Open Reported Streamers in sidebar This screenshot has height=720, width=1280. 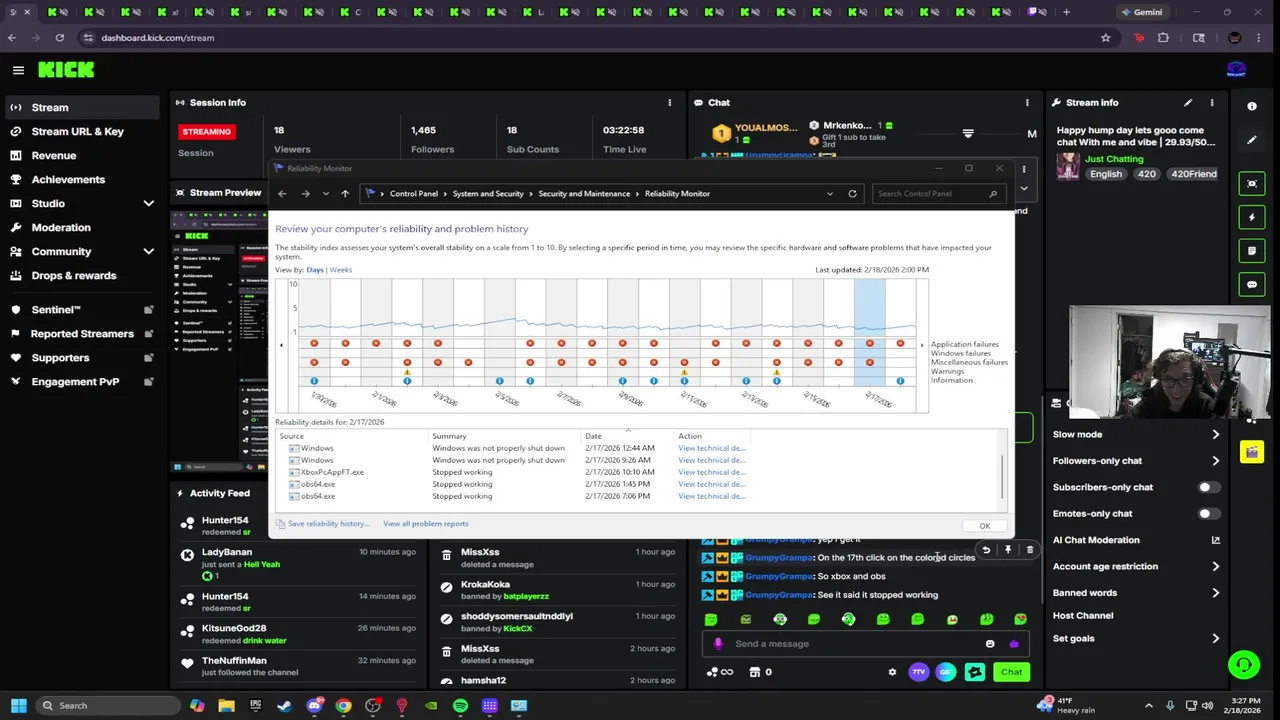(x=82, y=334)
